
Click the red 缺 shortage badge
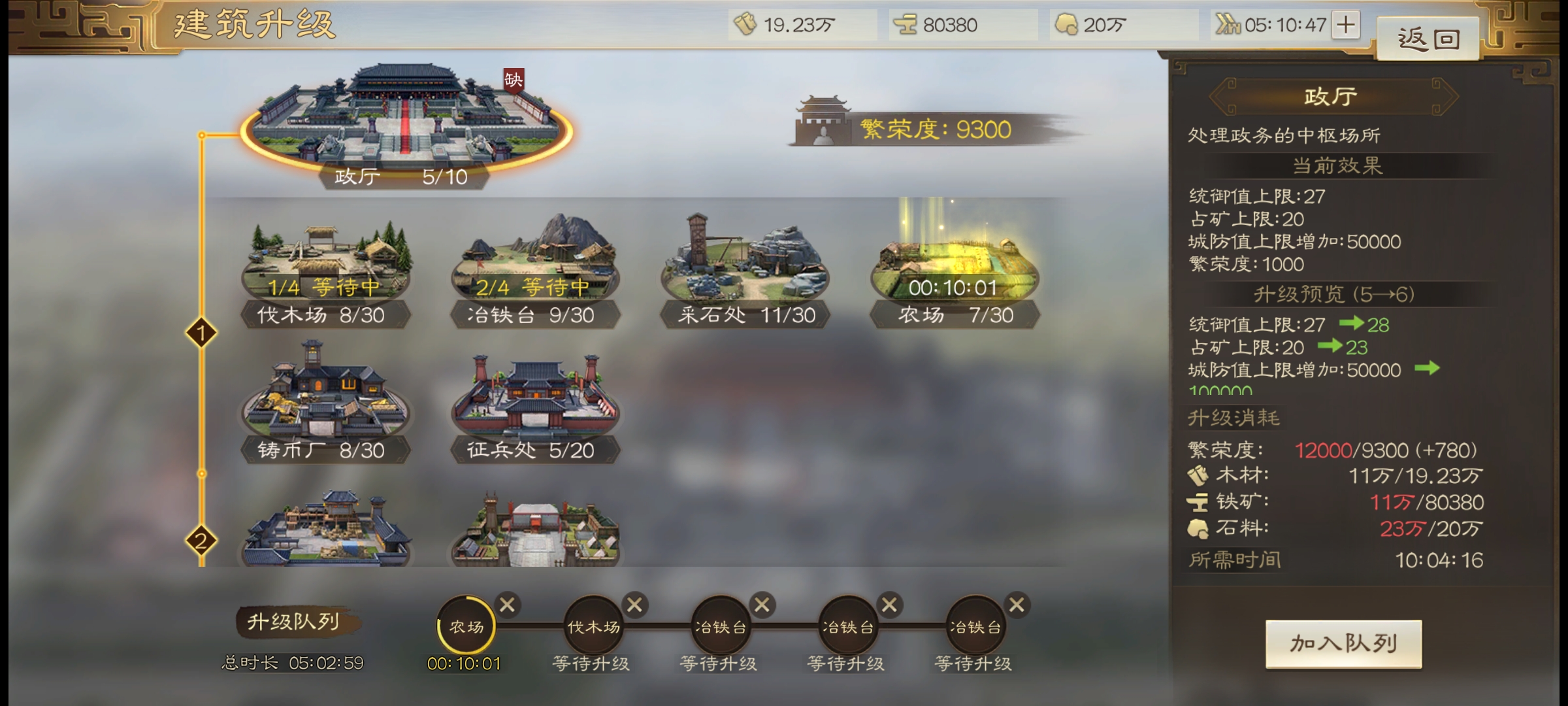[514, 80]
